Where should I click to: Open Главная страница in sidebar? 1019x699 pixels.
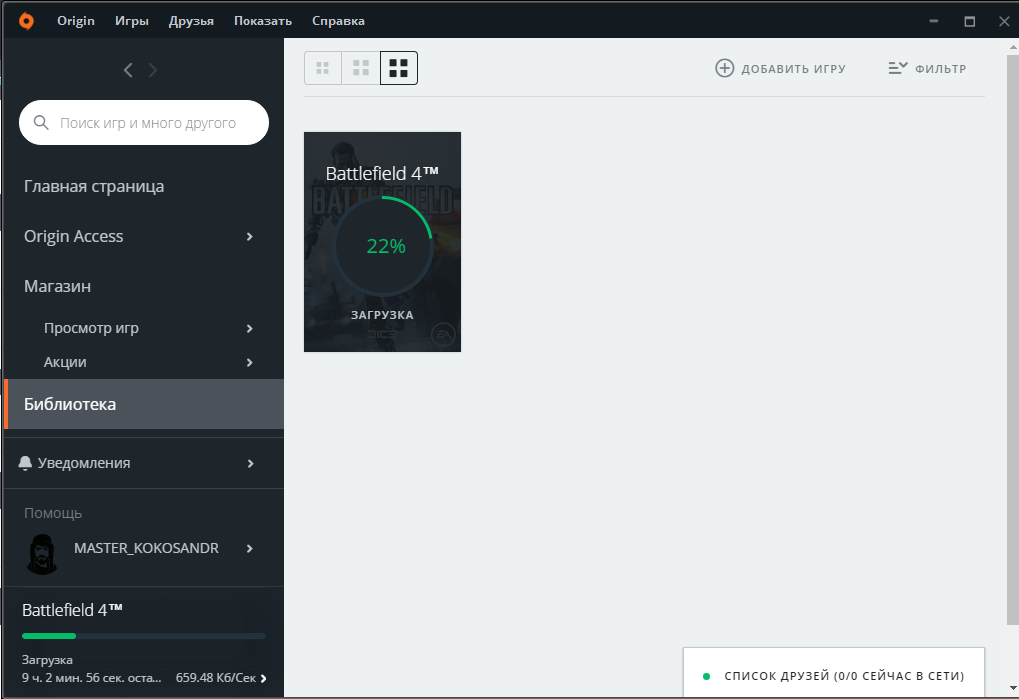coord(94,186)
